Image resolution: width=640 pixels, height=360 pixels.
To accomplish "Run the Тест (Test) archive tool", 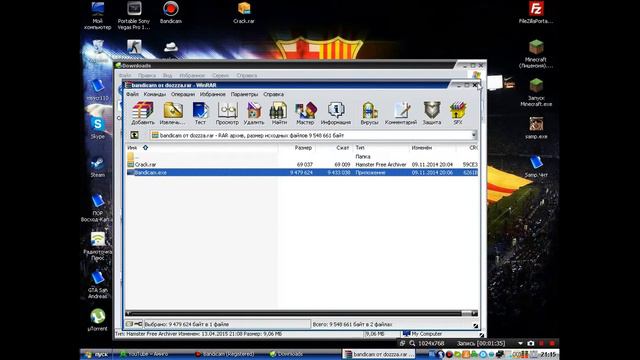I will coord(200,113).
